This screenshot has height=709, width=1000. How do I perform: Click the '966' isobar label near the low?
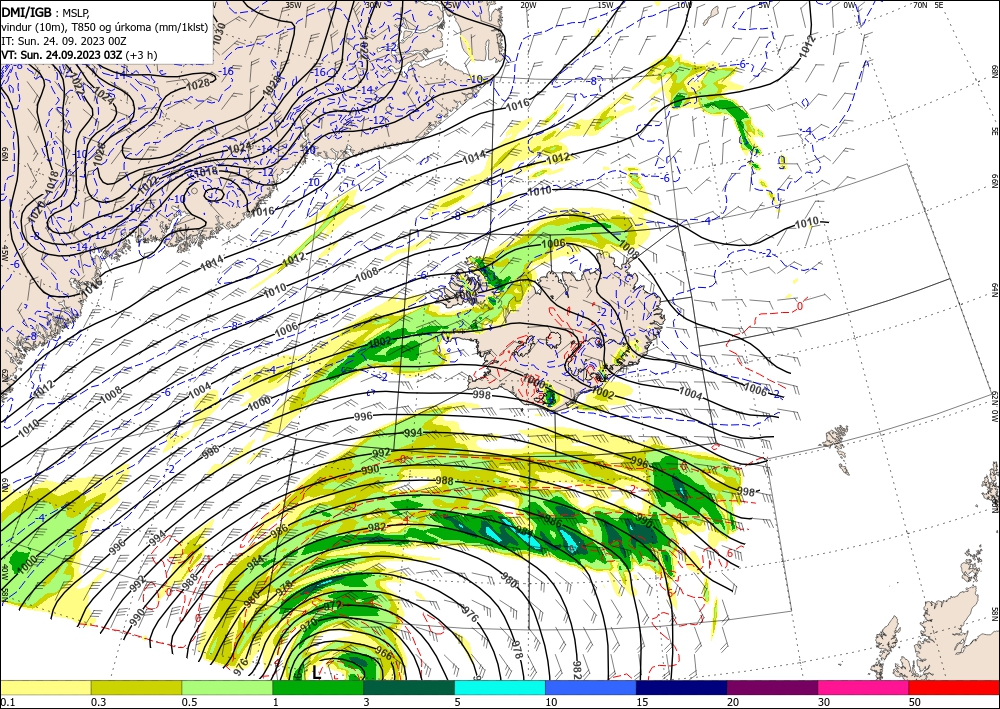(383, 653)
